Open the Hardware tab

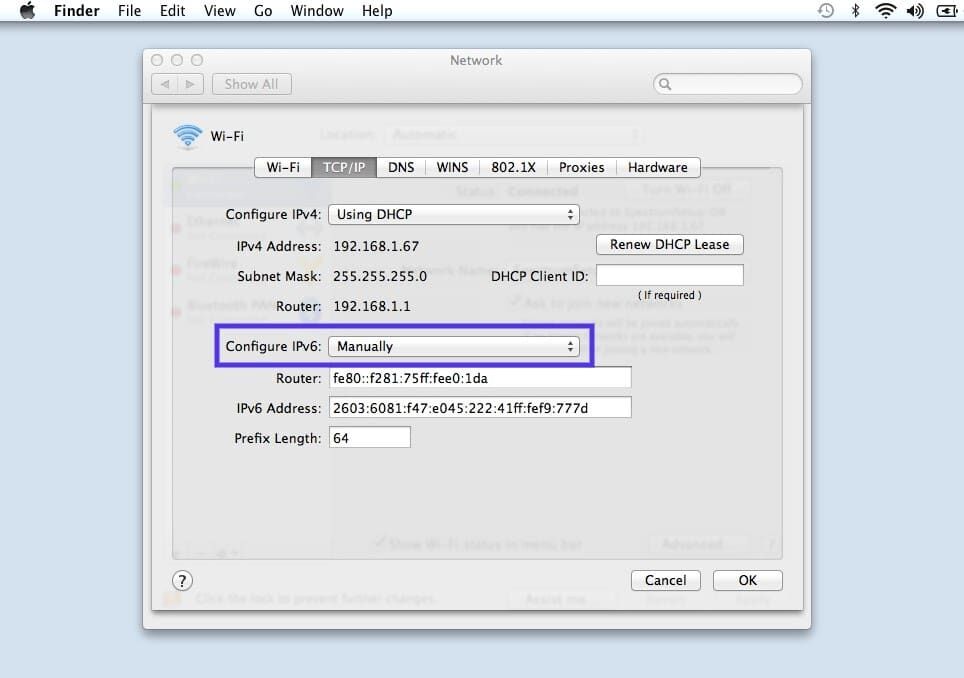click(x=657, y=167)
